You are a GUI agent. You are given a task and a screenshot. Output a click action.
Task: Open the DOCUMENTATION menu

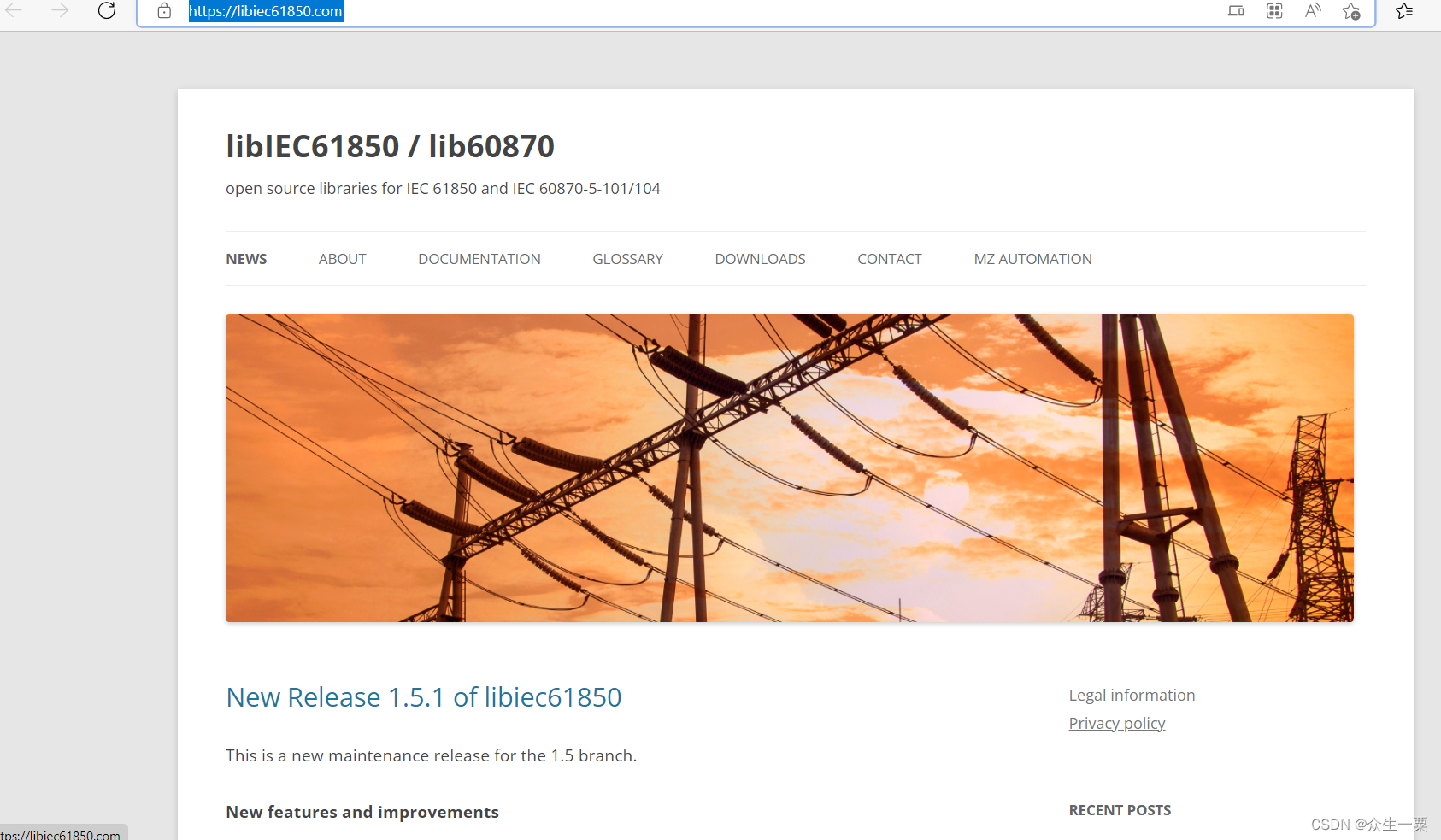(479, 259)
